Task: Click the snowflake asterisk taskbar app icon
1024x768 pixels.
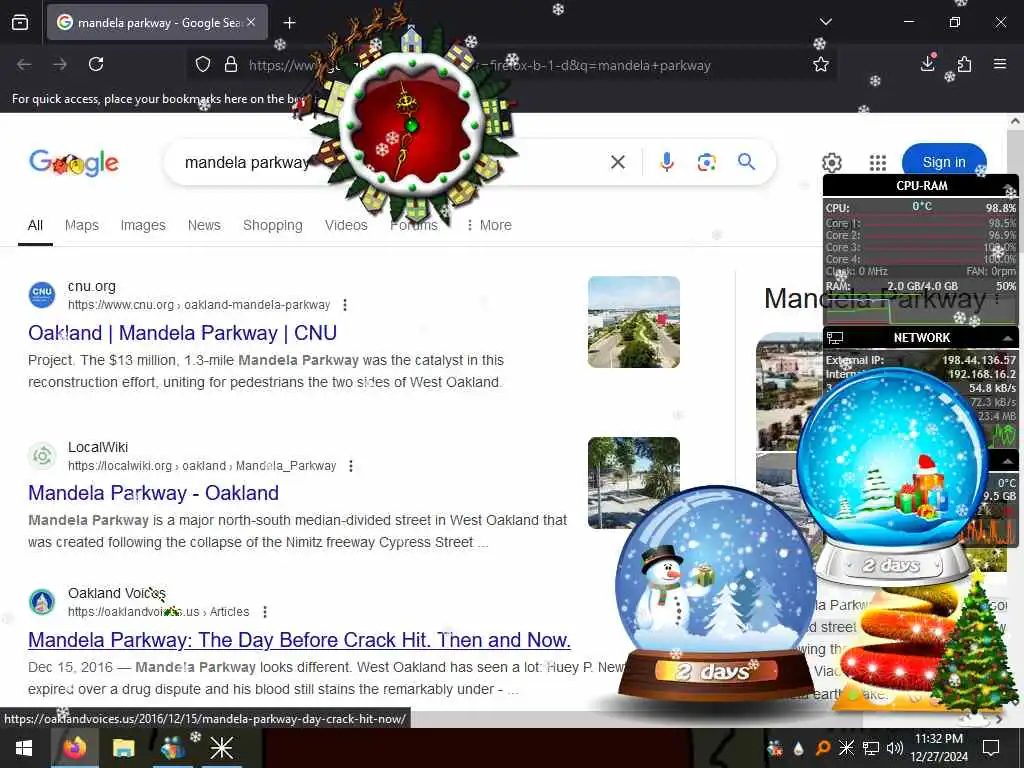Action: pyautogui.click(x=221, y=748)
